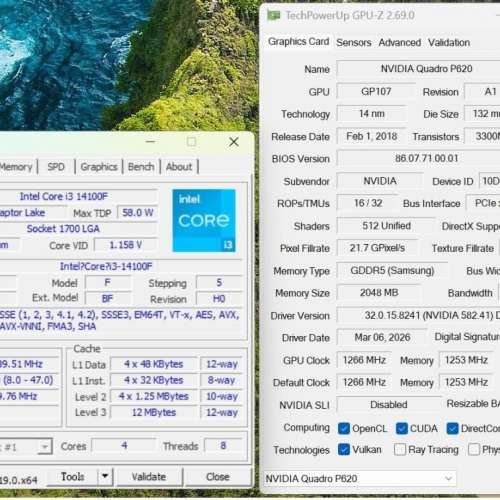Click the Driver Date value Mar 06, 2026
This screenshot has height=500, width=500.
coord(382,337)
